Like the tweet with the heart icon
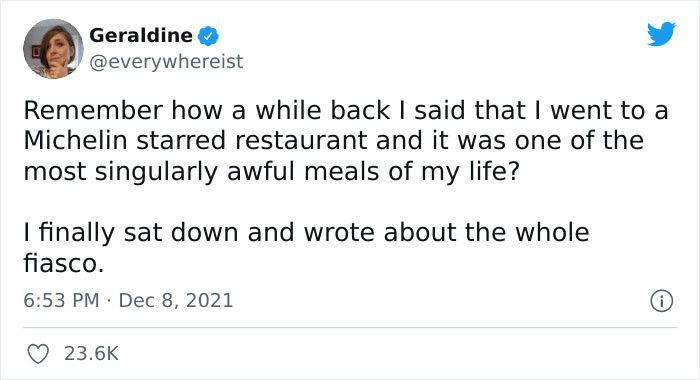The height and width of the screenshot is (380, 700). (x=38, y=354)
